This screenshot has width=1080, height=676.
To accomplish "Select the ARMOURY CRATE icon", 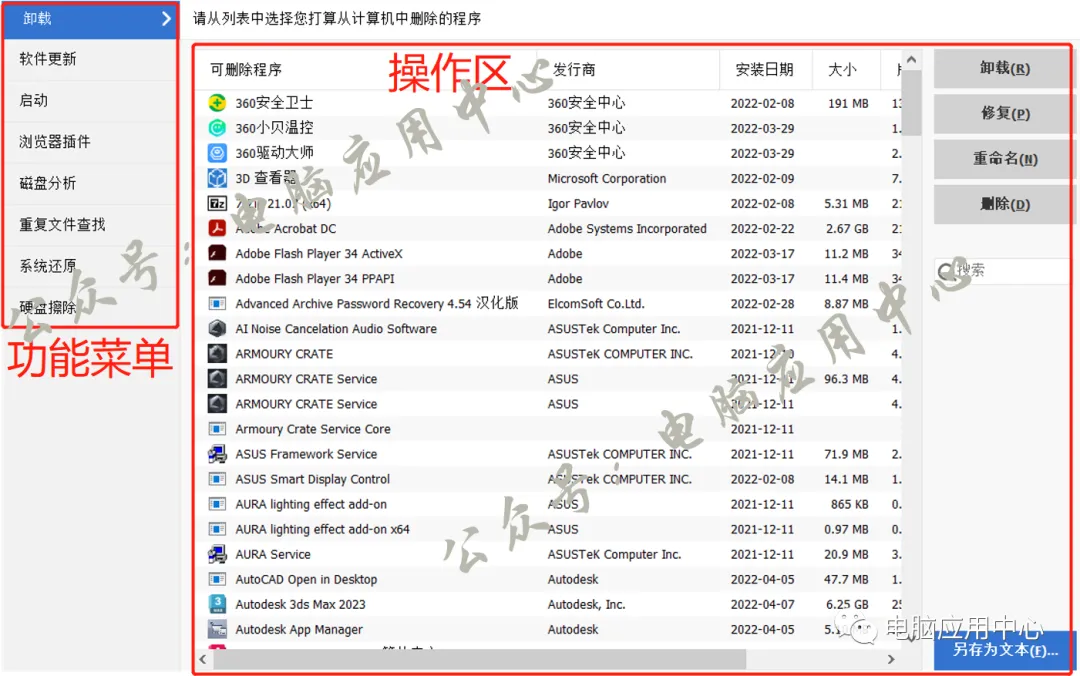I will click(x=217, y=354).
